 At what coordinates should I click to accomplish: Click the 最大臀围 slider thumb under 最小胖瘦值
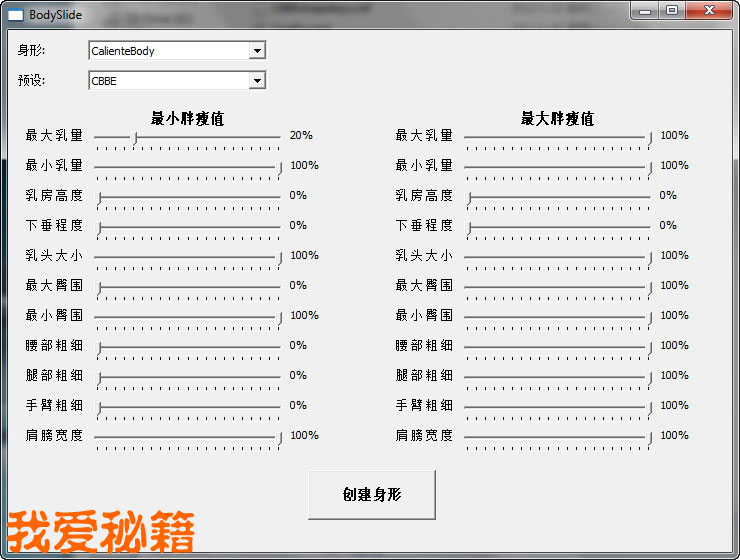[99, 288]
